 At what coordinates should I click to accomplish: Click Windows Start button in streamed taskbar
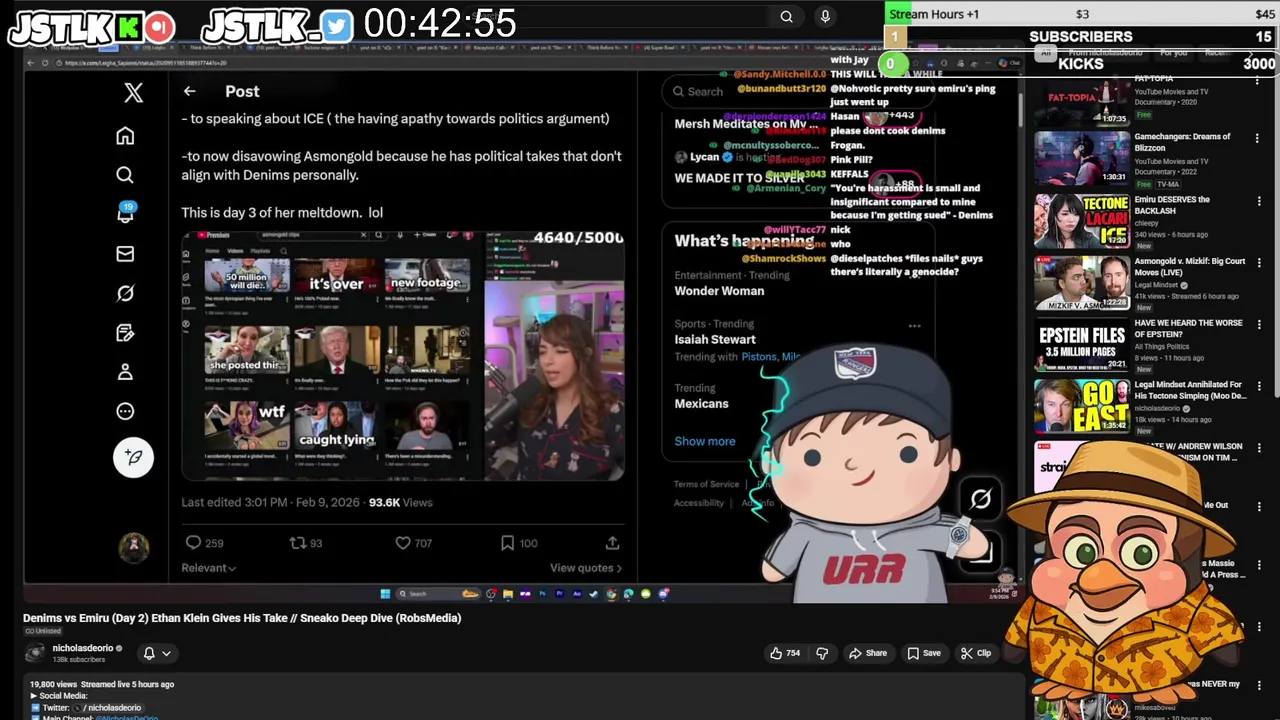pos(385,594)
